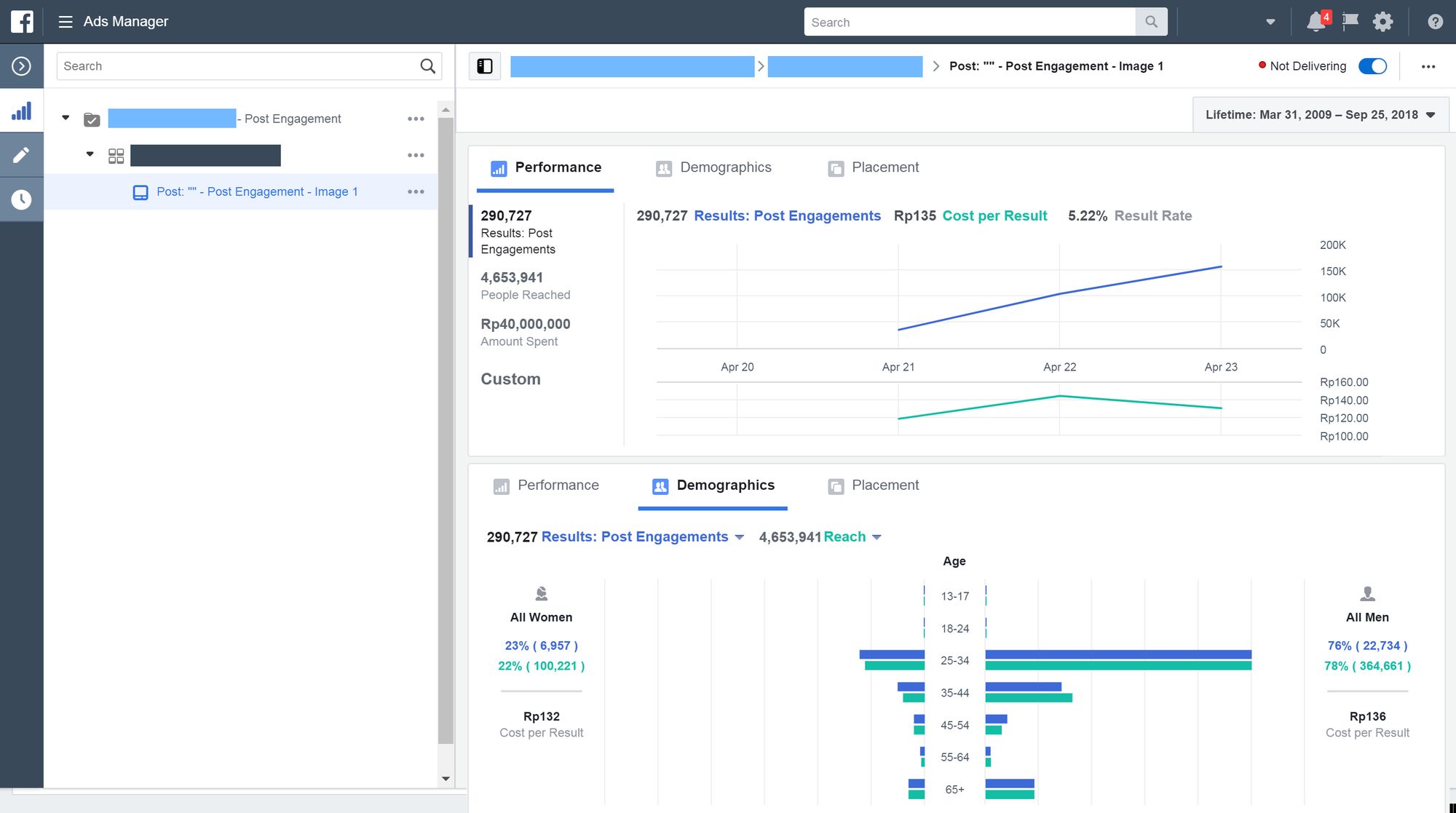Screen dimensions: 1456x813
Task: Open more options for Post Engagement campaign
Action: pos(416,119)
